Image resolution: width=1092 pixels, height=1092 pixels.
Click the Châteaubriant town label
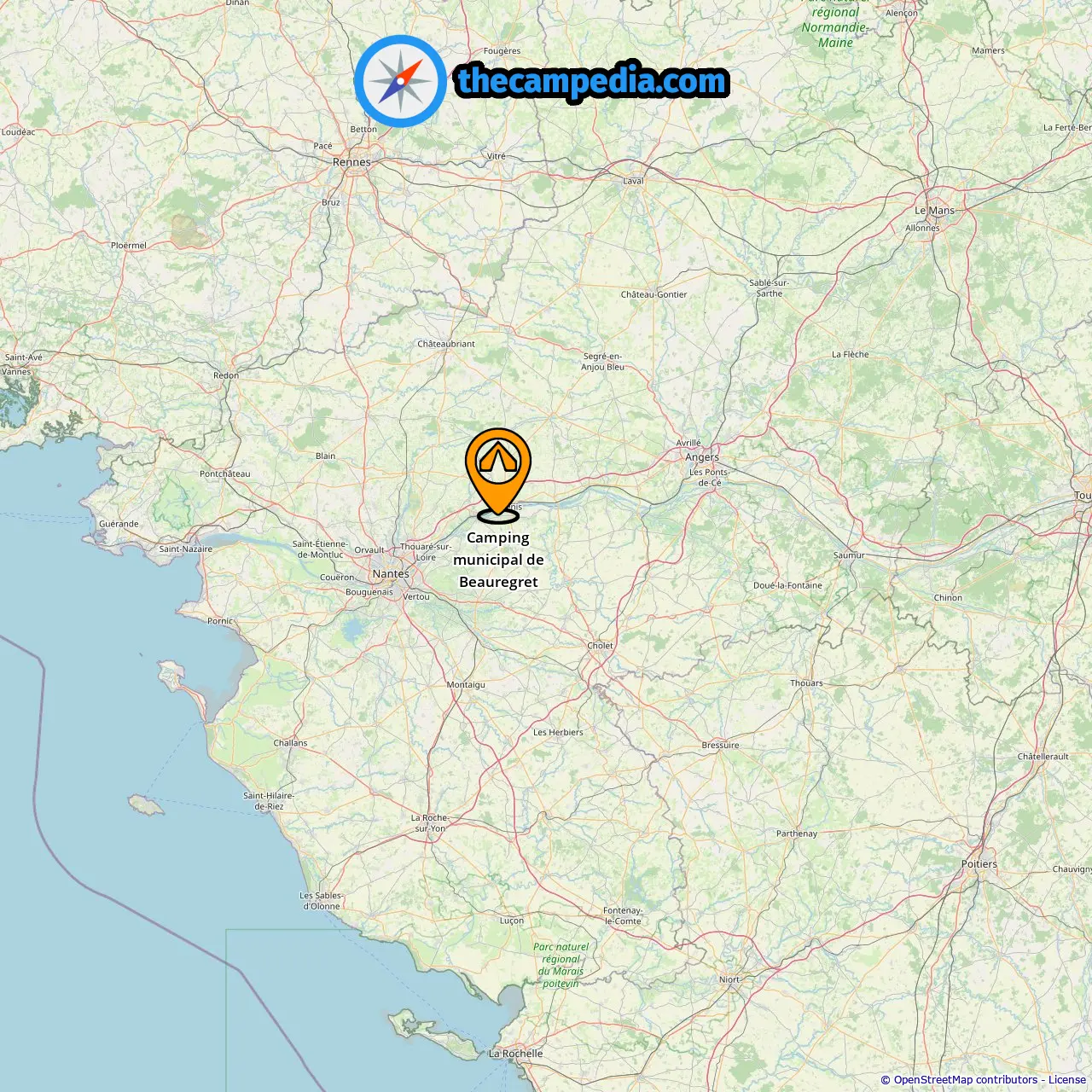(x=446, y=344)
